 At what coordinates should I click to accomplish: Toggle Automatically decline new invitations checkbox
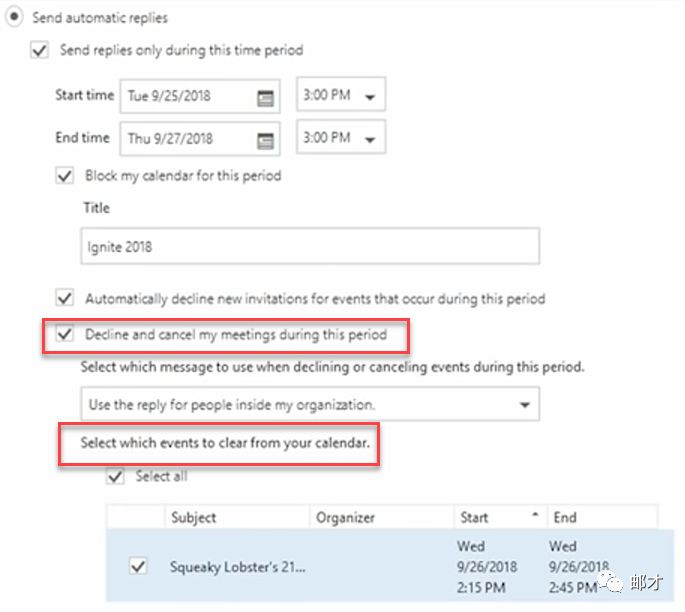(65, 298)
